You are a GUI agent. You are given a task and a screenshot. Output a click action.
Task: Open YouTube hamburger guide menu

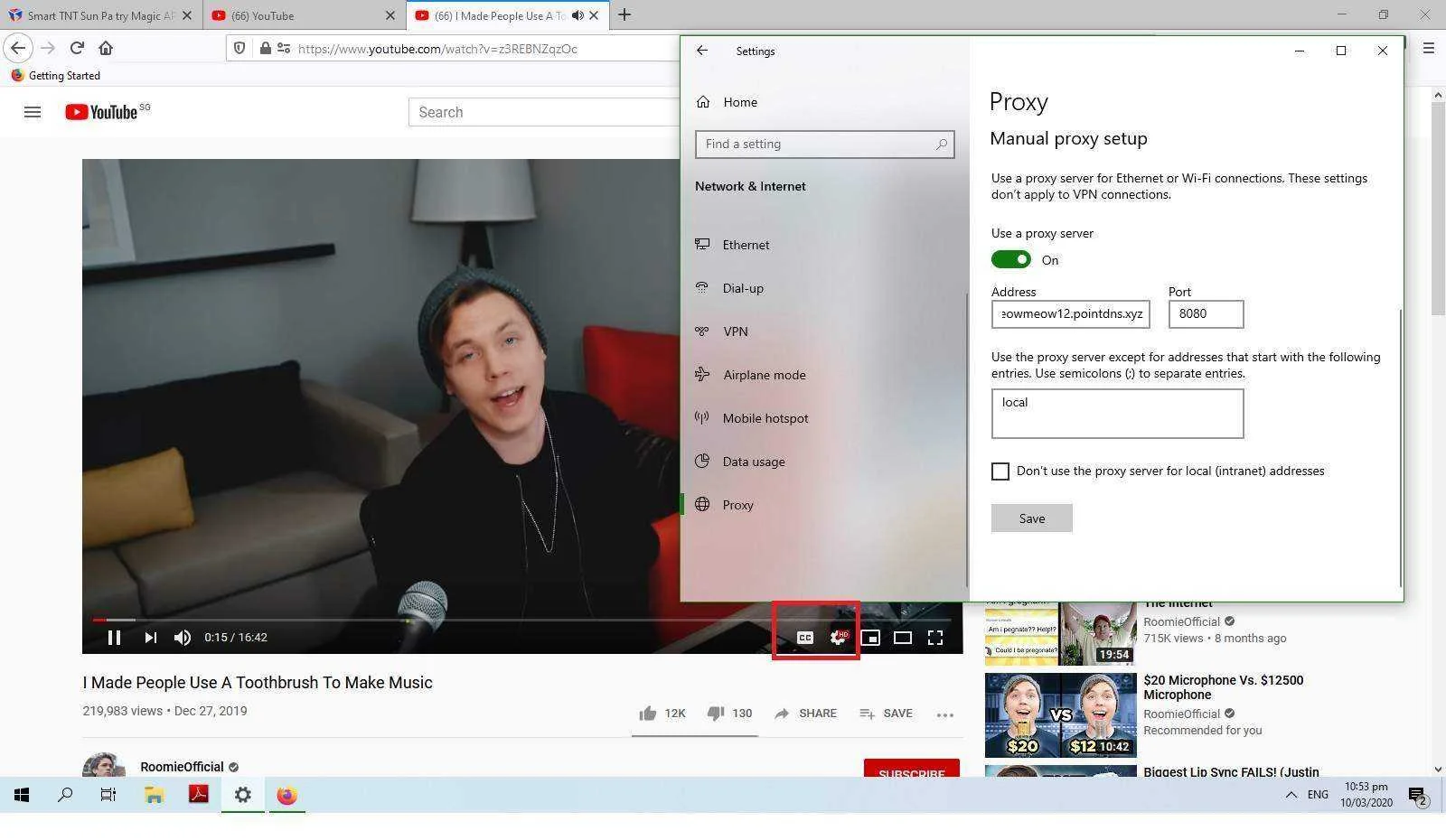pos(33,112)
